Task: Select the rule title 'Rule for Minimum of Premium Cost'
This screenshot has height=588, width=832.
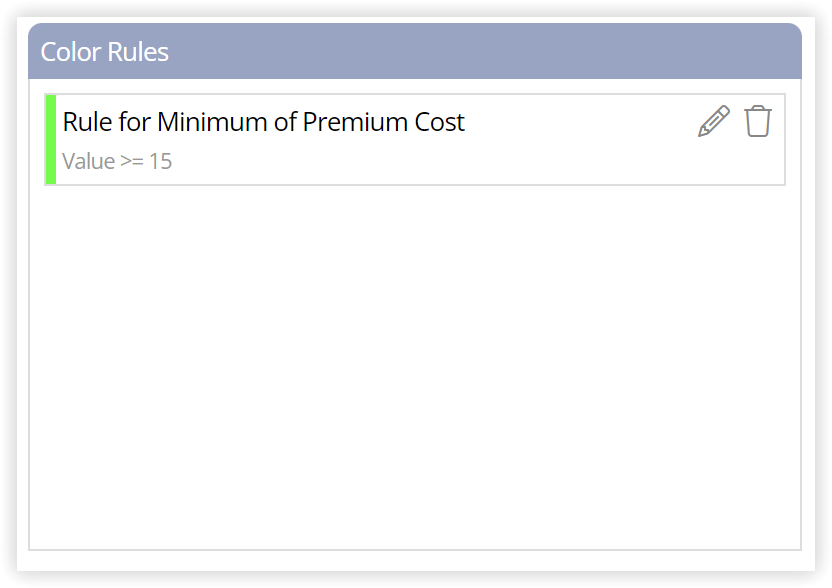Action: (264, 122)
